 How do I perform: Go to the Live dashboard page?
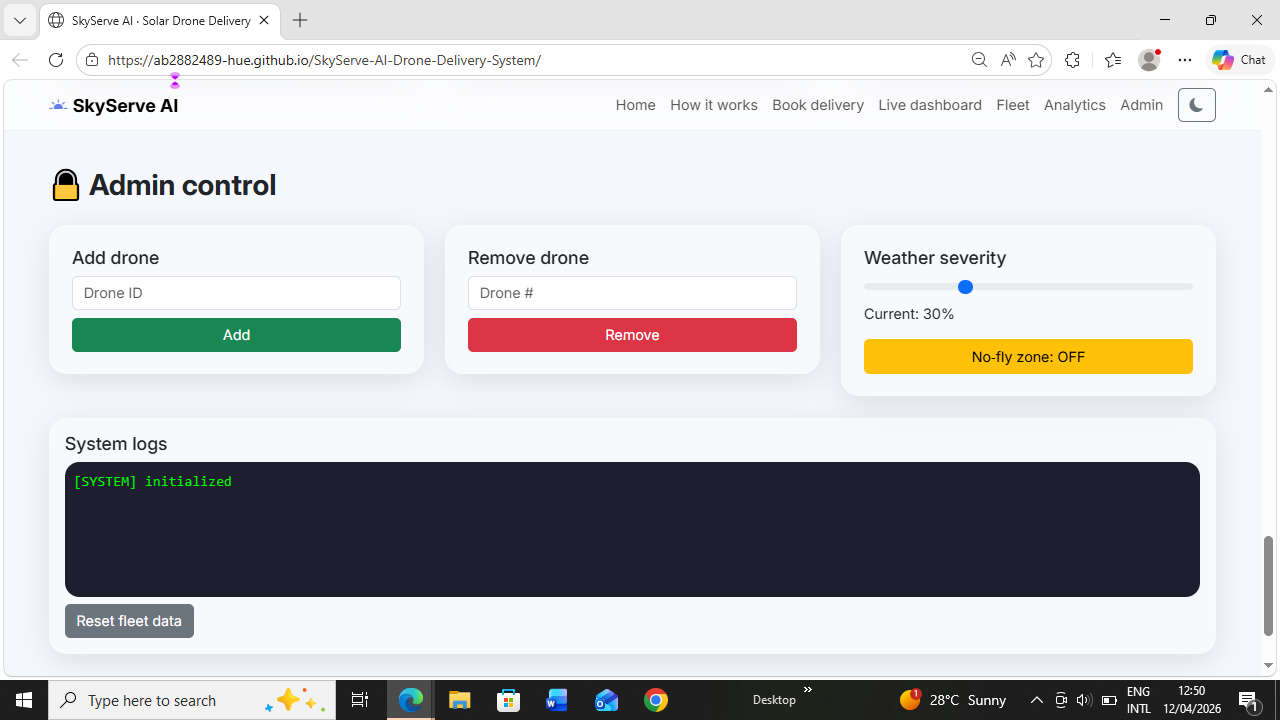(930, 105)
